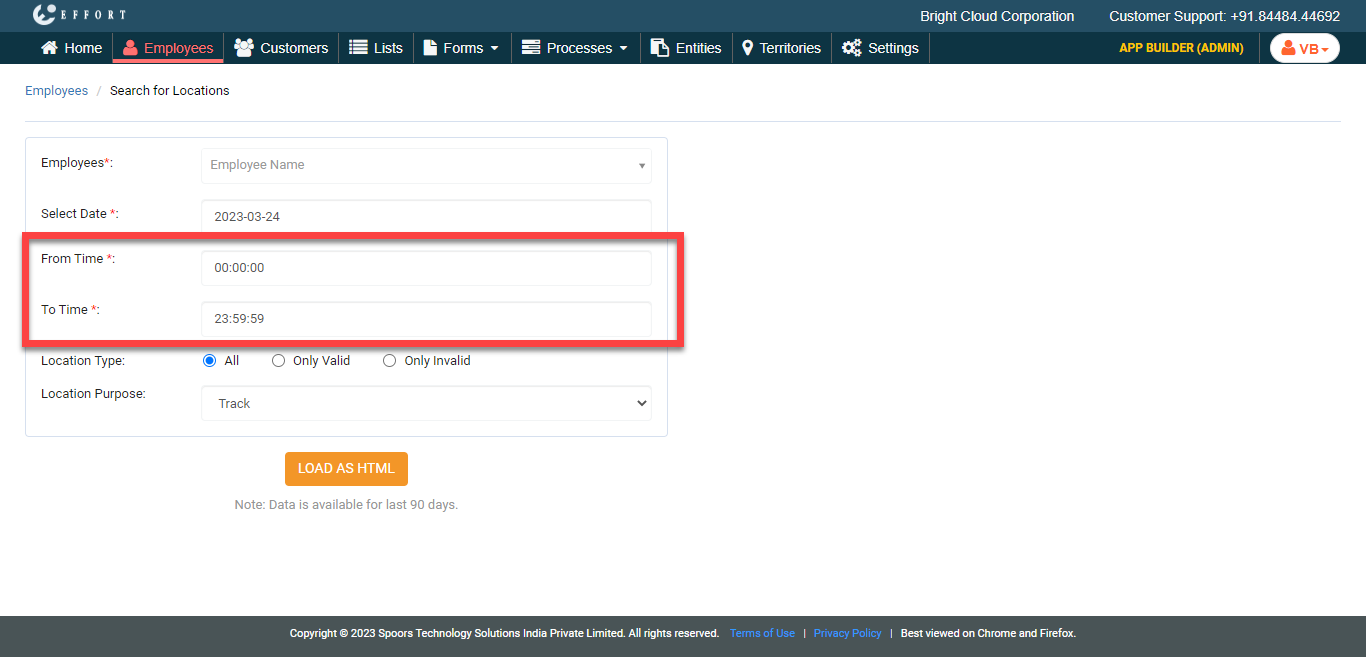Click the Customers group icon
This screenshot has height=657, width=1366.
pos(243,48)
